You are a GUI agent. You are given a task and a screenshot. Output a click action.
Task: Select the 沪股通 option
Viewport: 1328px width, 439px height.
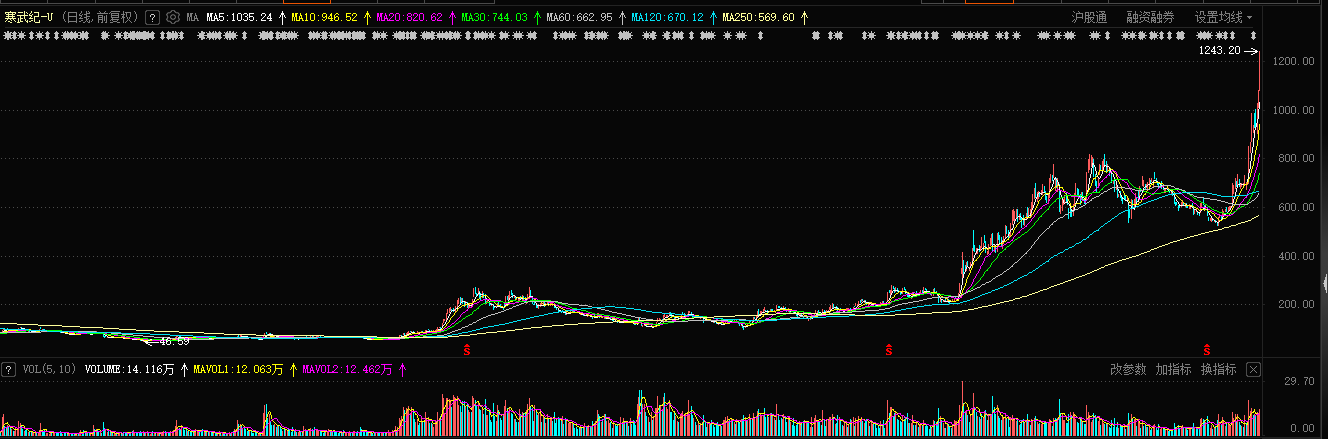tap(1088, 17)
